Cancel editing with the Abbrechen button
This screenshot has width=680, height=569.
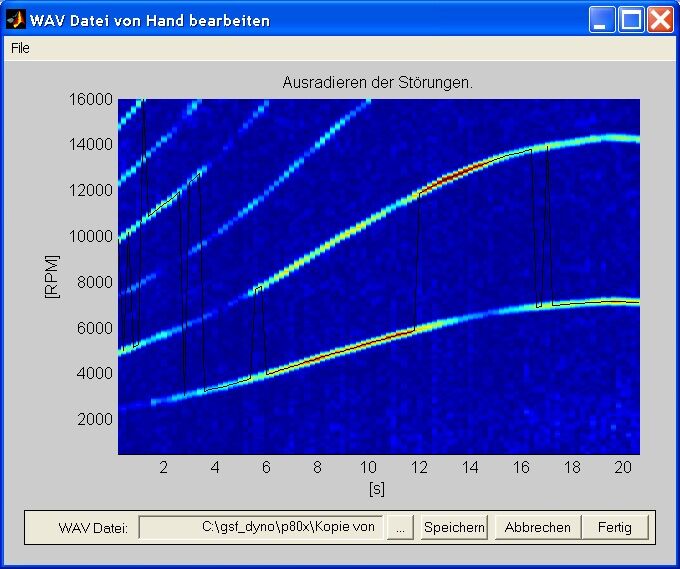[x=537, y=527]
